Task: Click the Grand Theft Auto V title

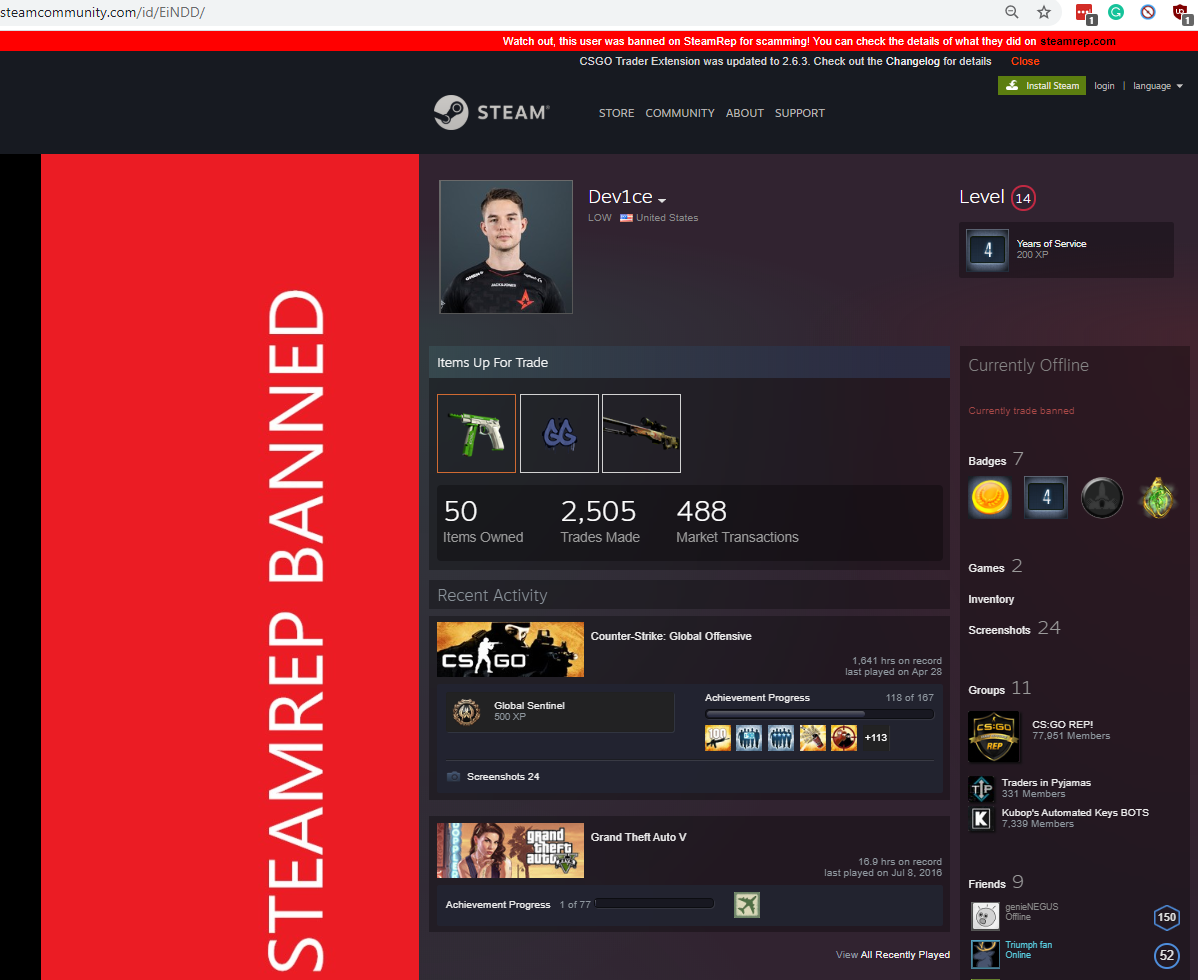Action: (638, 837)
